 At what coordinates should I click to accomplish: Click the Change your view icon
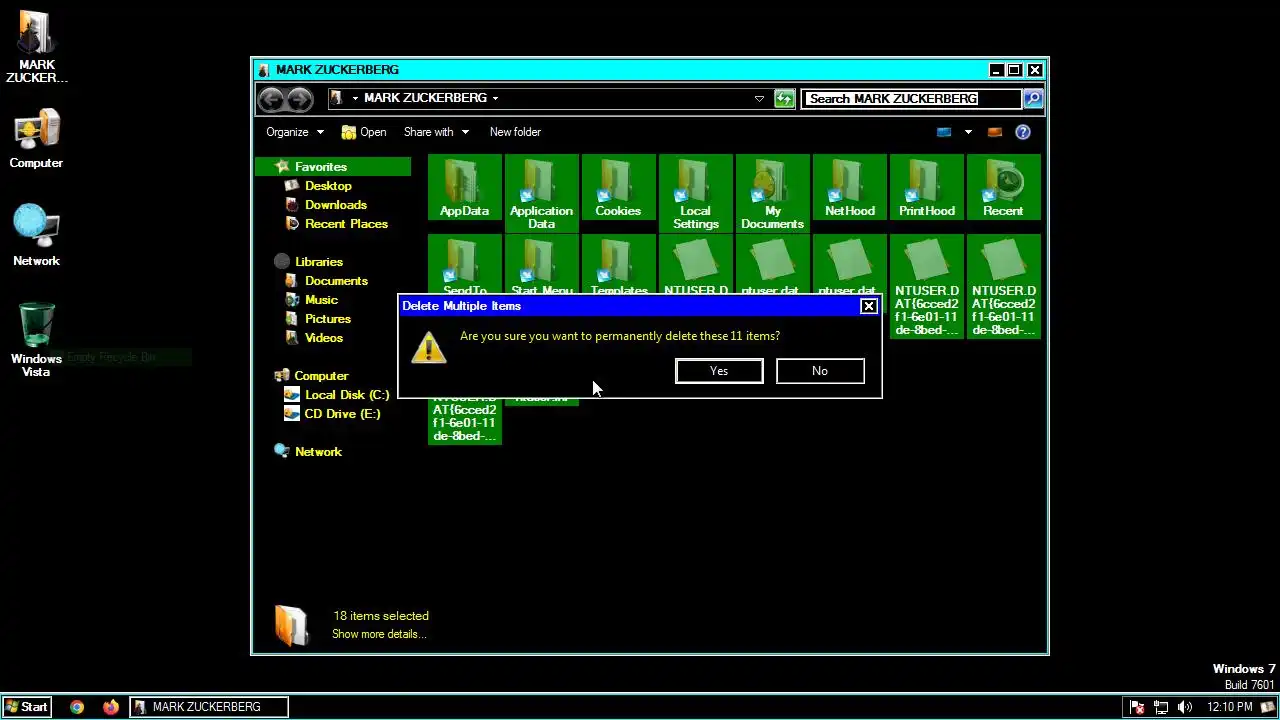pos(944,132)
